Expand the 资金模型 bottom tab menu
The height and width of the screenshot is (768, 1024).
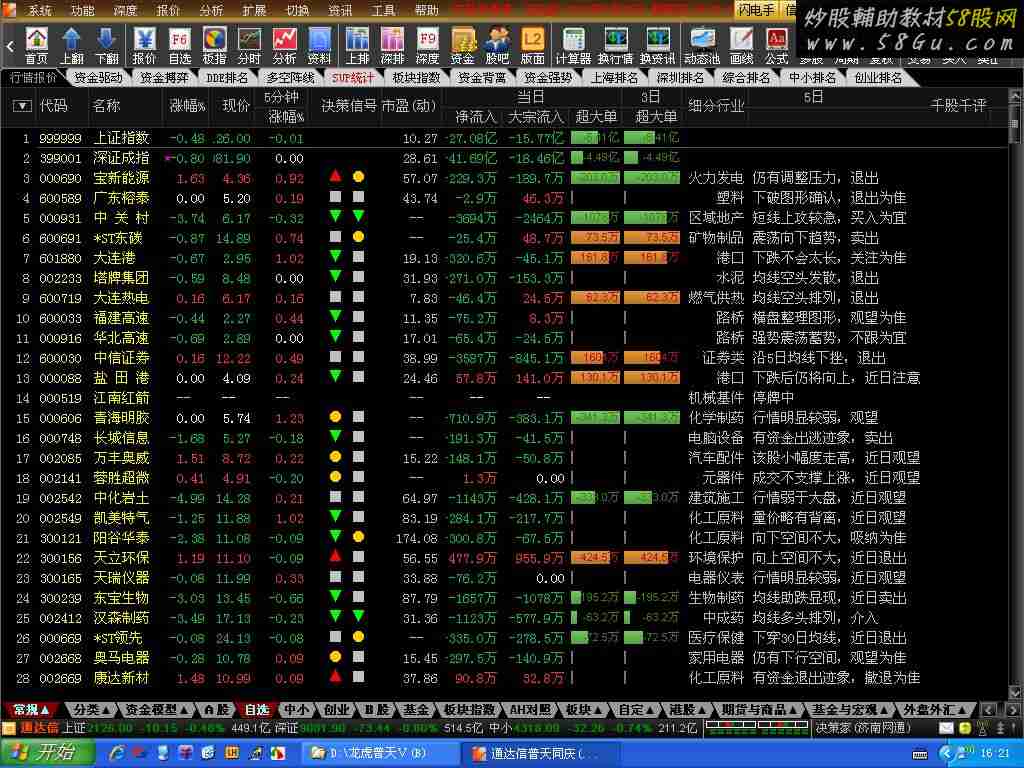[157, 709]
